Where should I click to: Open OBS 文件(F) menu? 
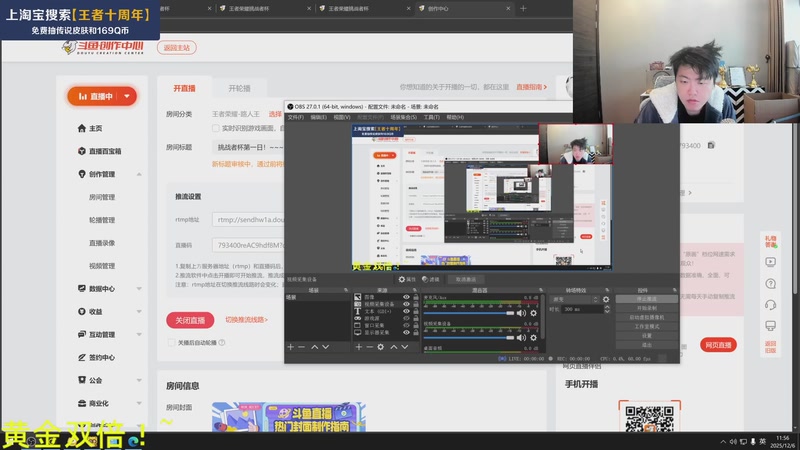pyautogui.click(x=295, y=117)
